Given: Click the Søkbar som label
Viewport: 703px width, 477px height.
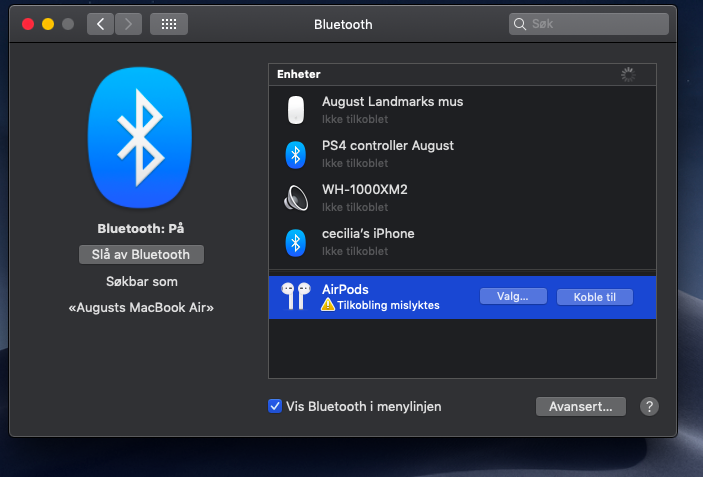Looking at the screenshot, I should [x=142, y=282].
